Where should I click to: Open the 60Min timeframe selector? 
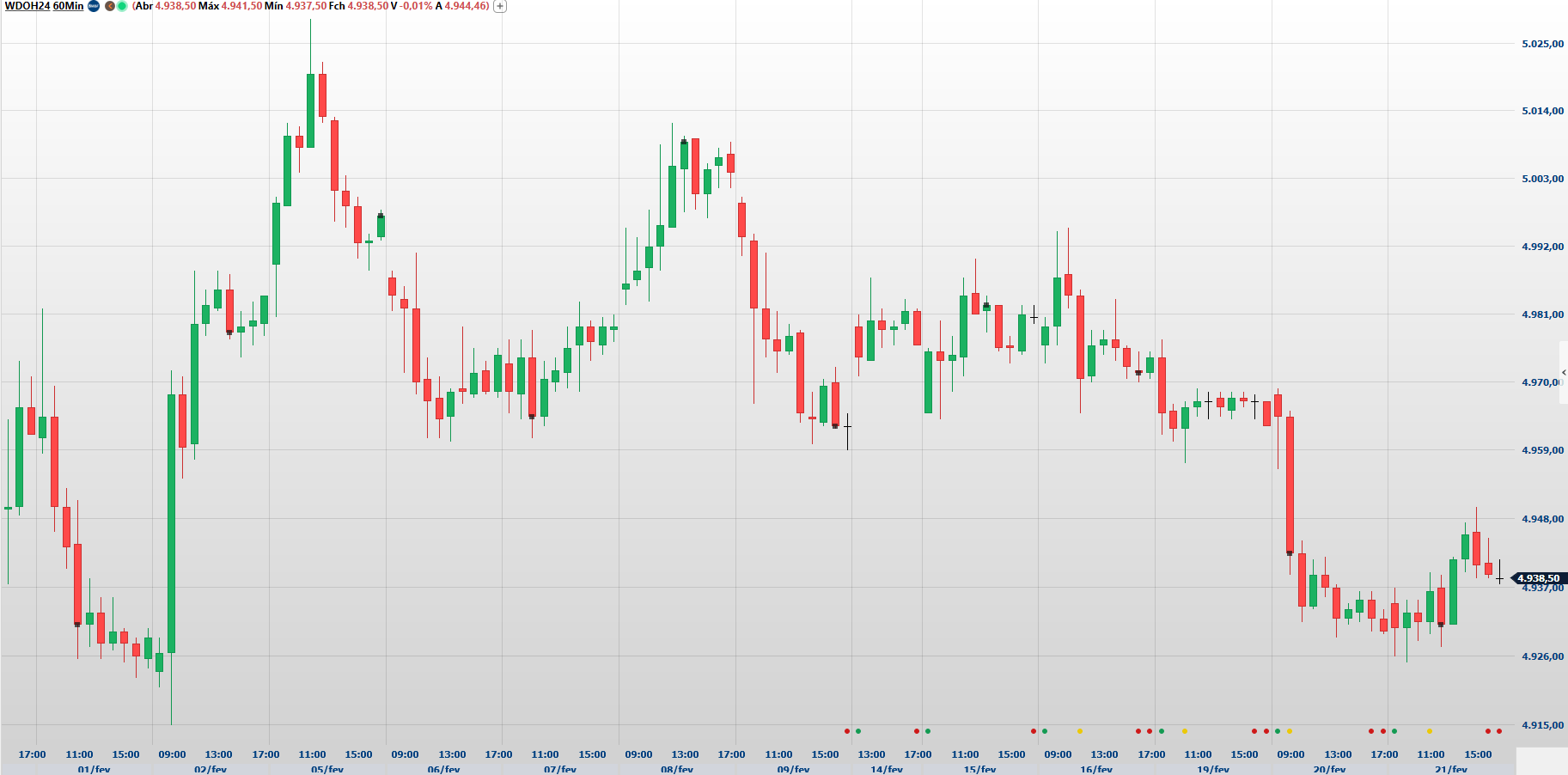(x=69, y=6)
